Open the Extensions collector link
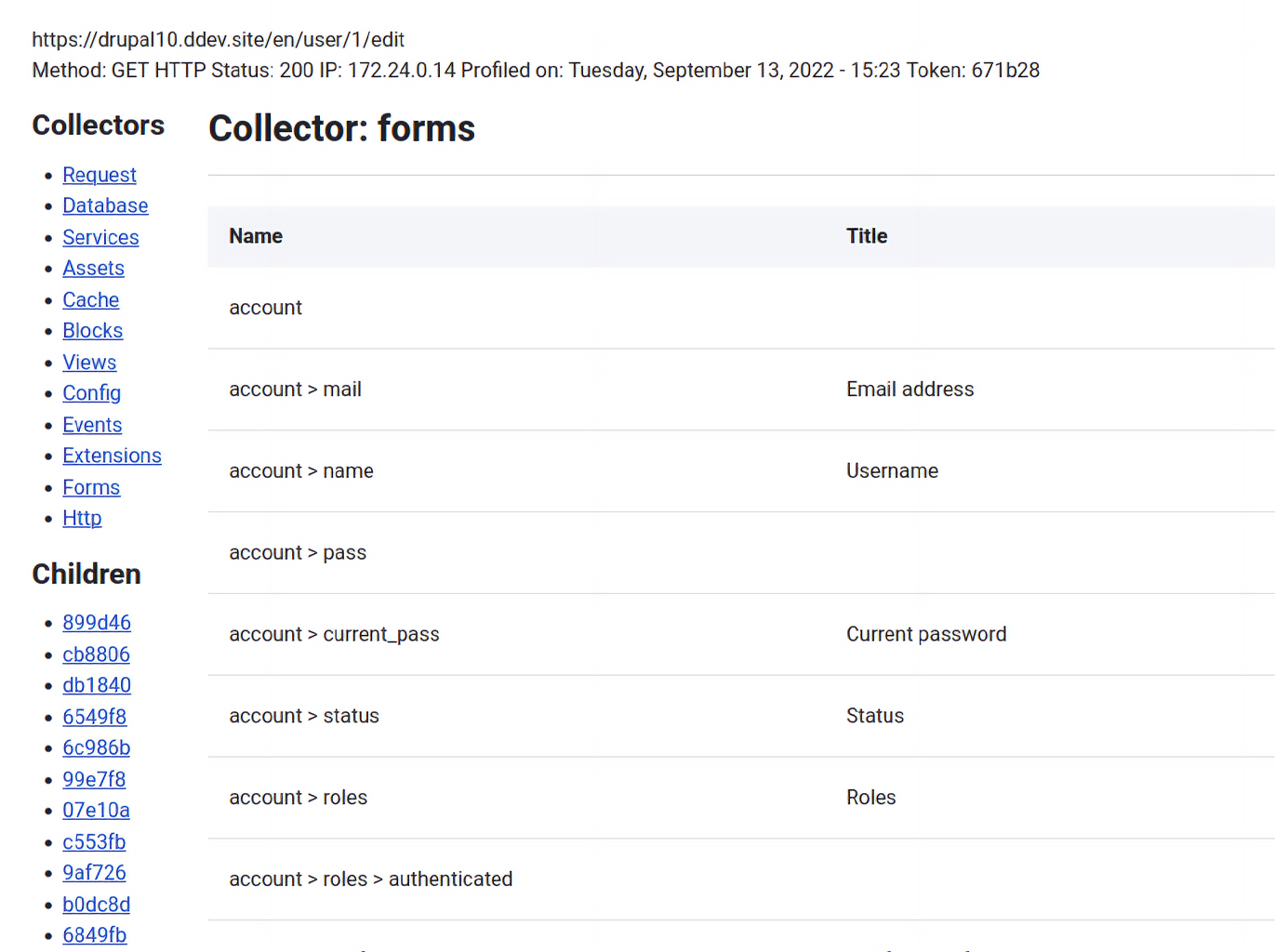This screenshot has width=1275, height=952. (112, 456)
